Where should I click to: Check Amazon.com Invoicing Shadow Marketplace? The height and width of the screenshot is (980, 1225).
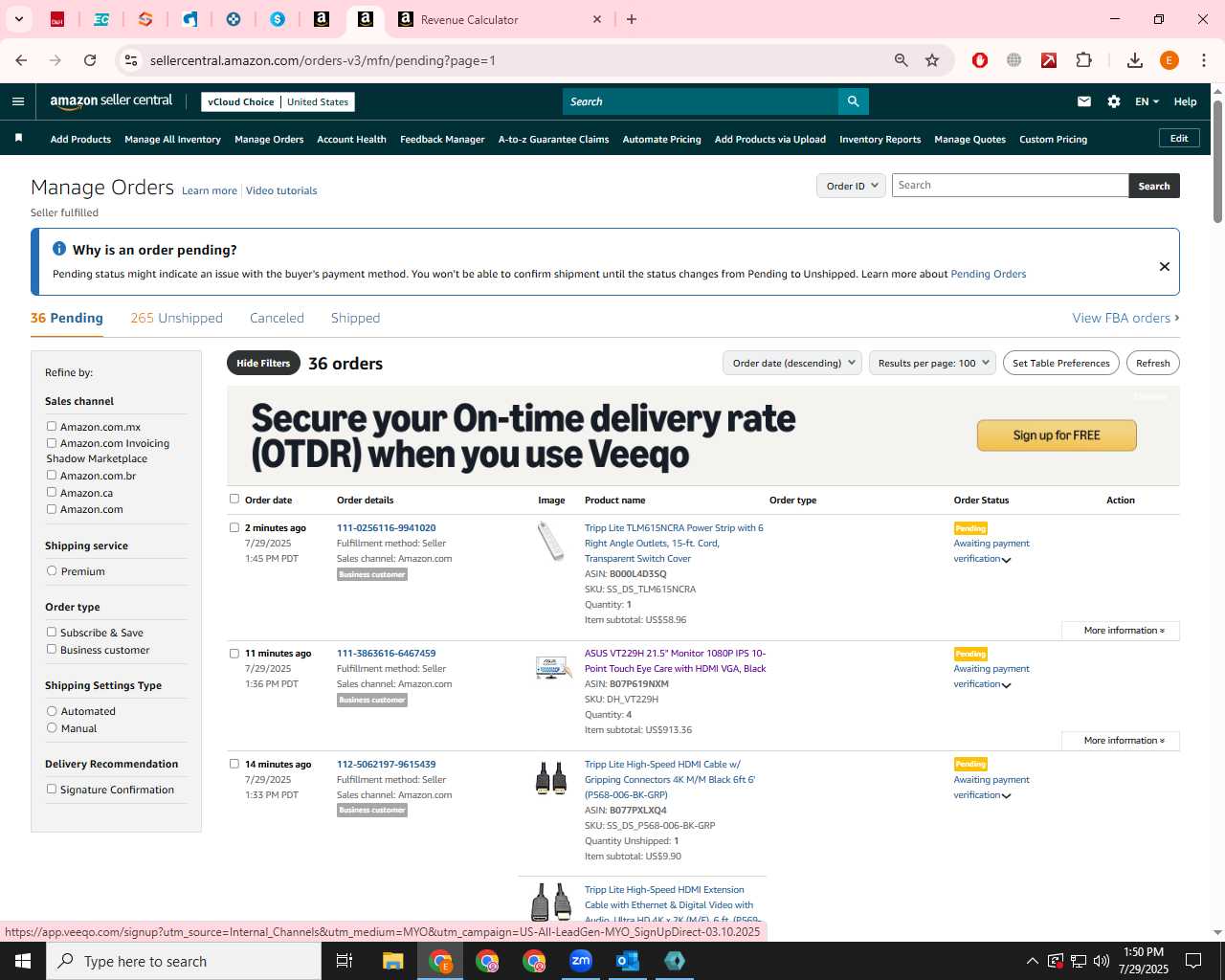[x=52, y=443]
